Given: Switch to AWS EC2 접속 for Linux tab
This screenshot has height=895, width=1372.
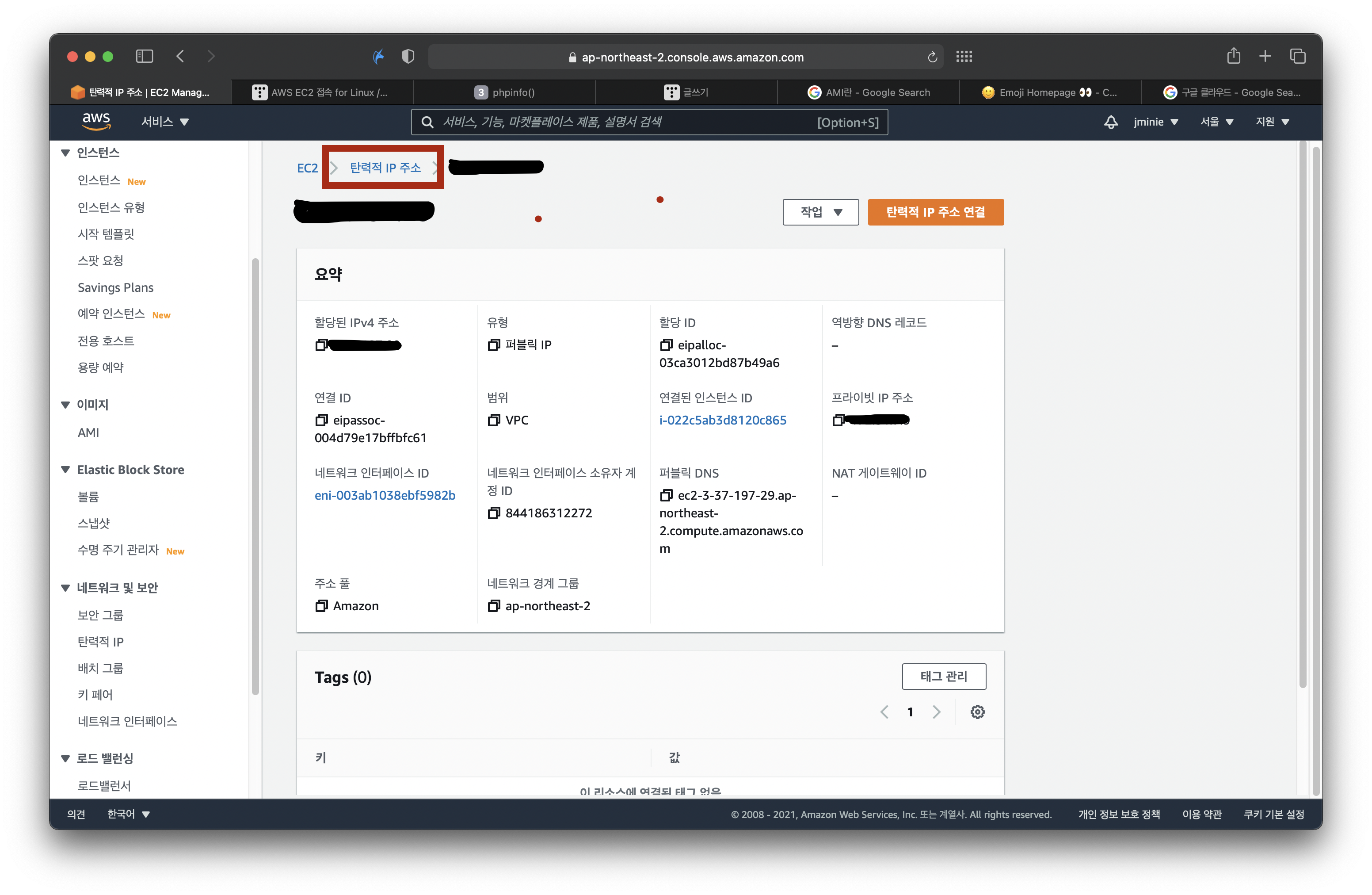Looking at the screenshot, I should pyautogui.click(x=322, y=92).
